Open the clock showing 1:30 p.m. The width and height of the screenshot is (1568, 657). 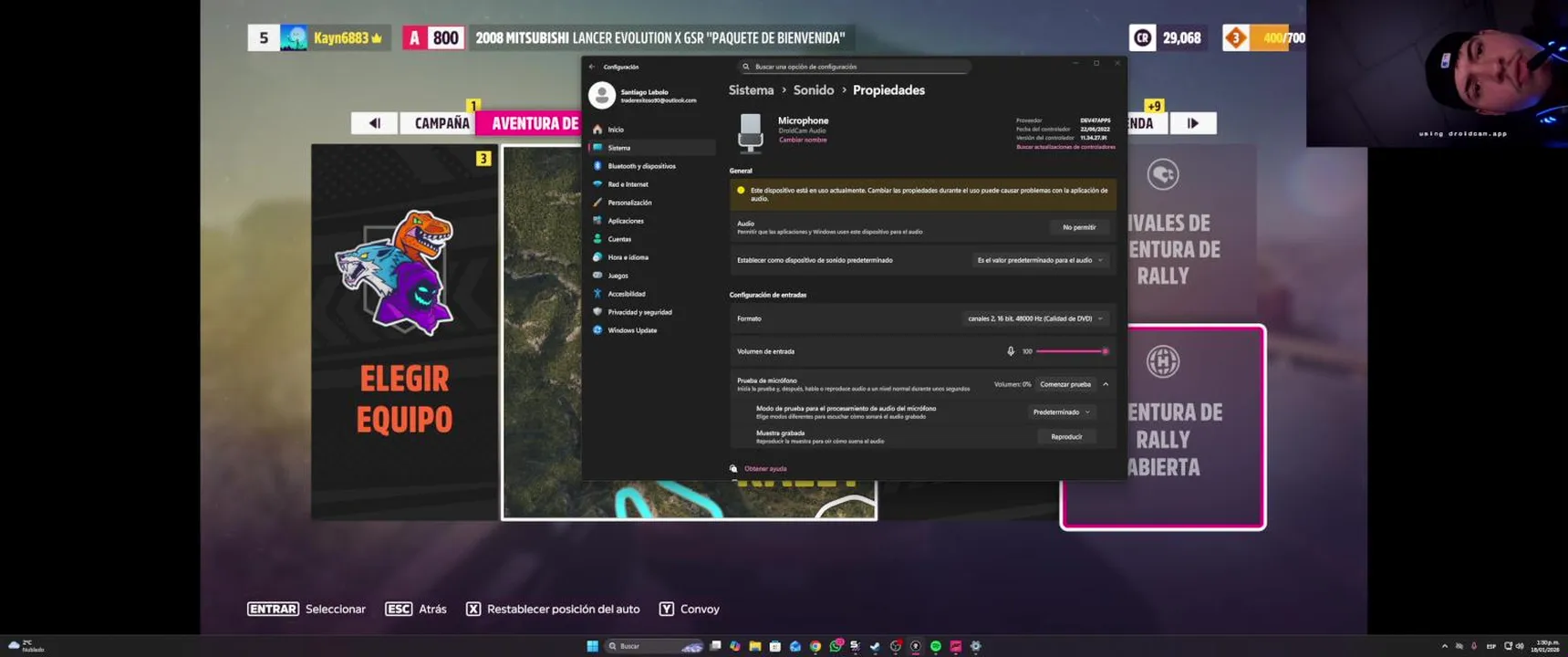point(1547,646)
